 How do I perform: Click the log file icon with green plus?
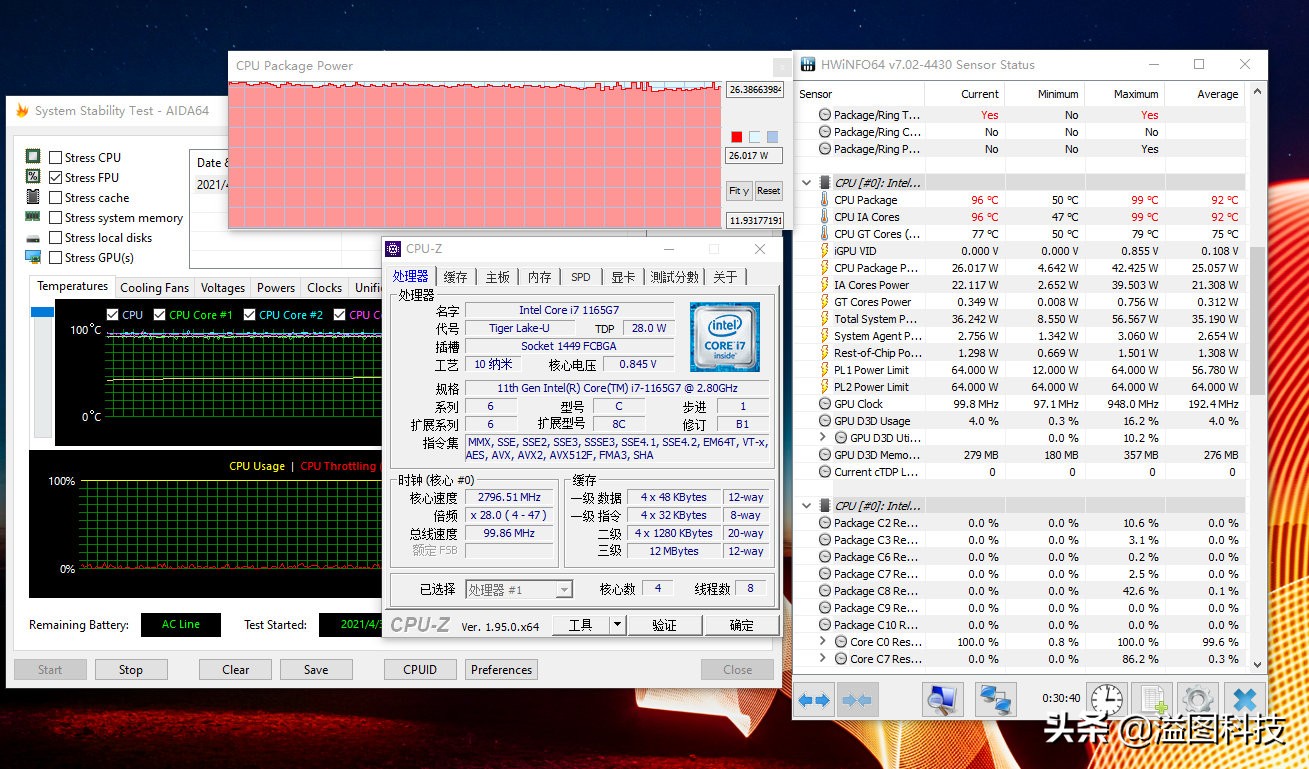coord(1155,699)
